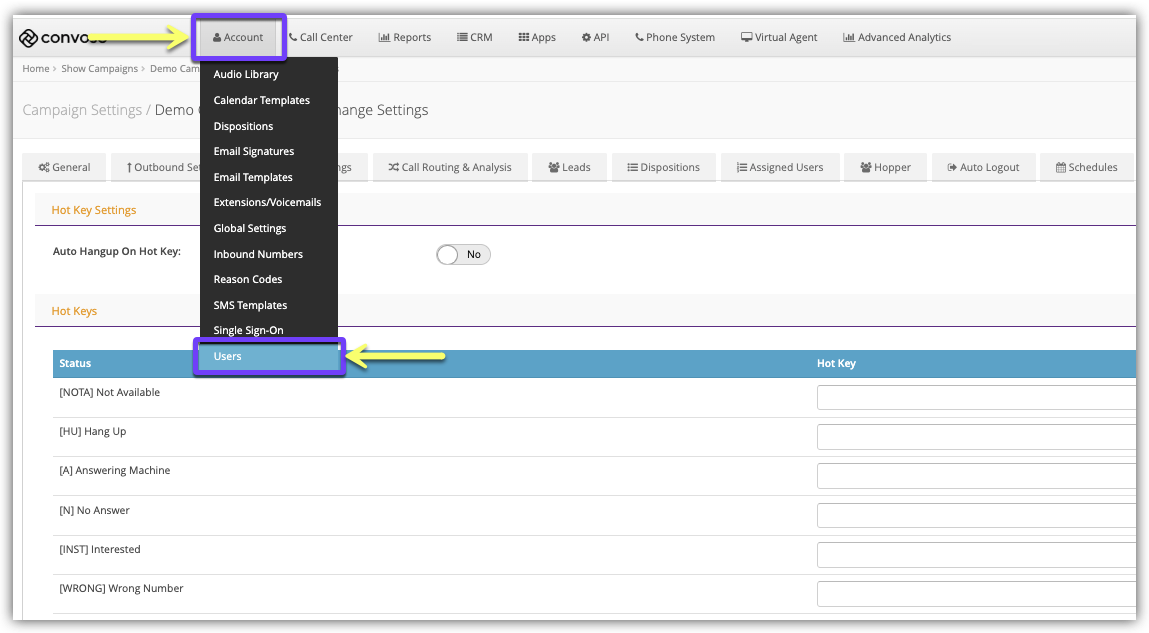Click the hot key field for Not Available

click(976, 398)
